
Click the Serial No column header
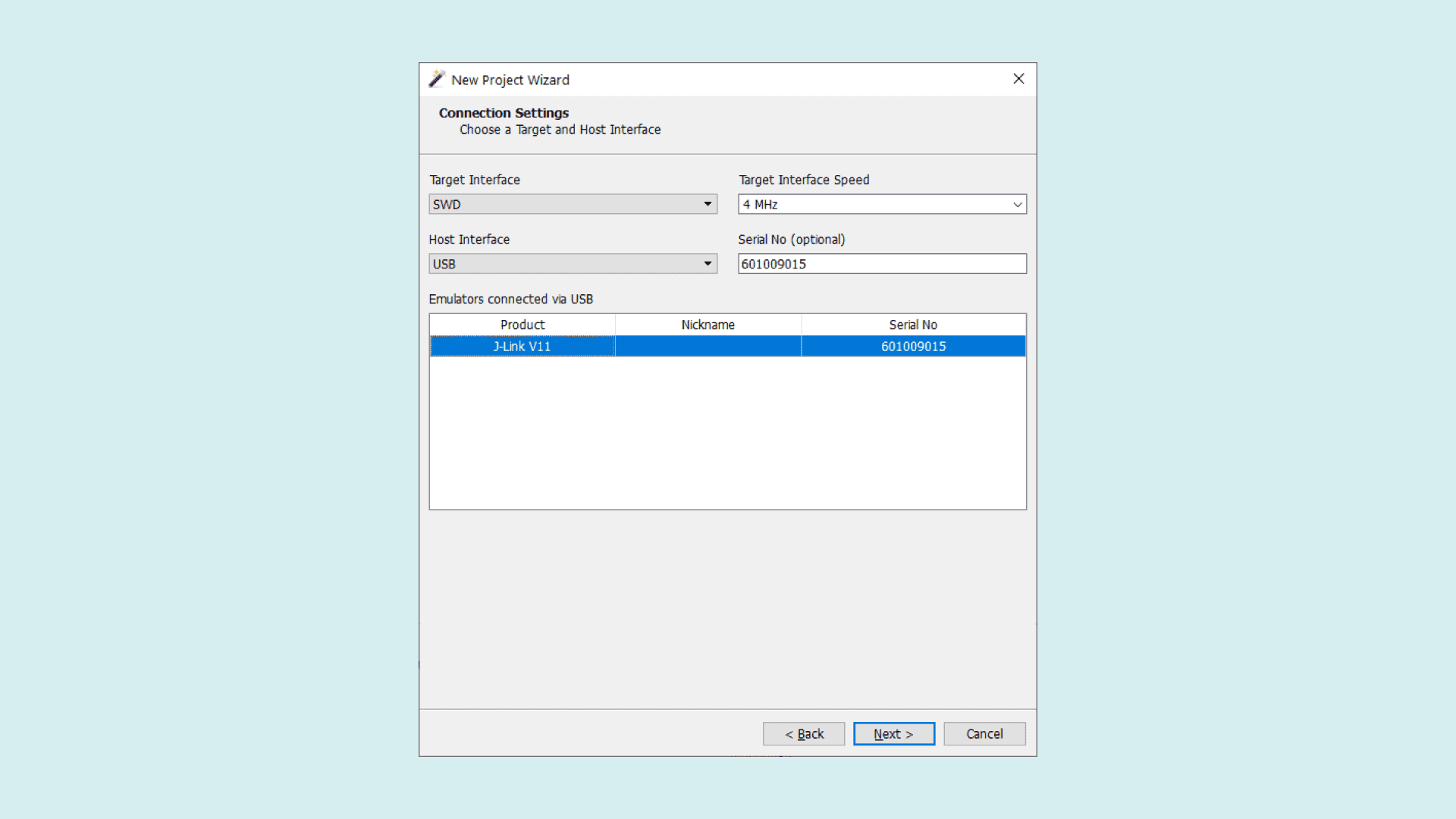coord(913,325)
